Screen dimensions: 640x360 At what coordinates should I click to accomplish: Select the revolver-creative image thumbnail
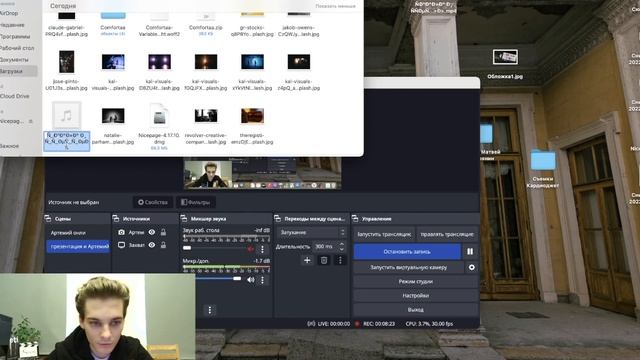(206, 116)
